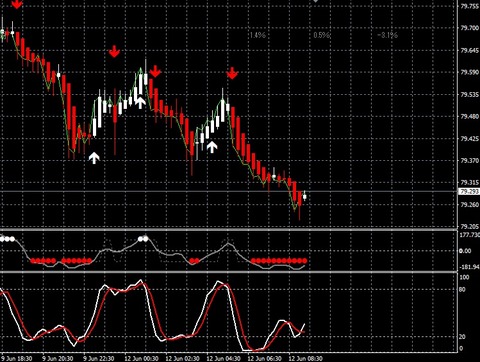
Task: Click the stochastic 100 scale label
Action: pyautogui.click(x=464, y=277)
